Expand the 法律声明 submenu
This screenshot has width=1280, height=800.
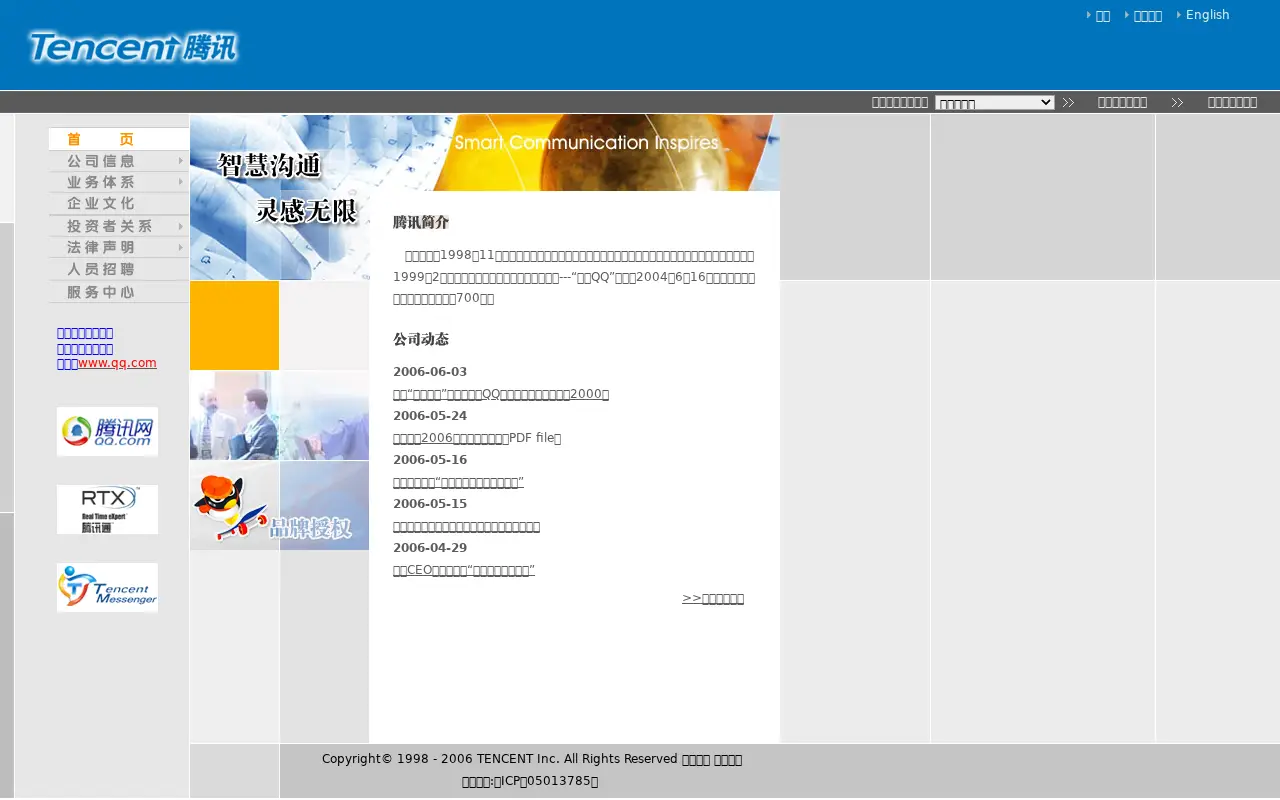(119, 247)
